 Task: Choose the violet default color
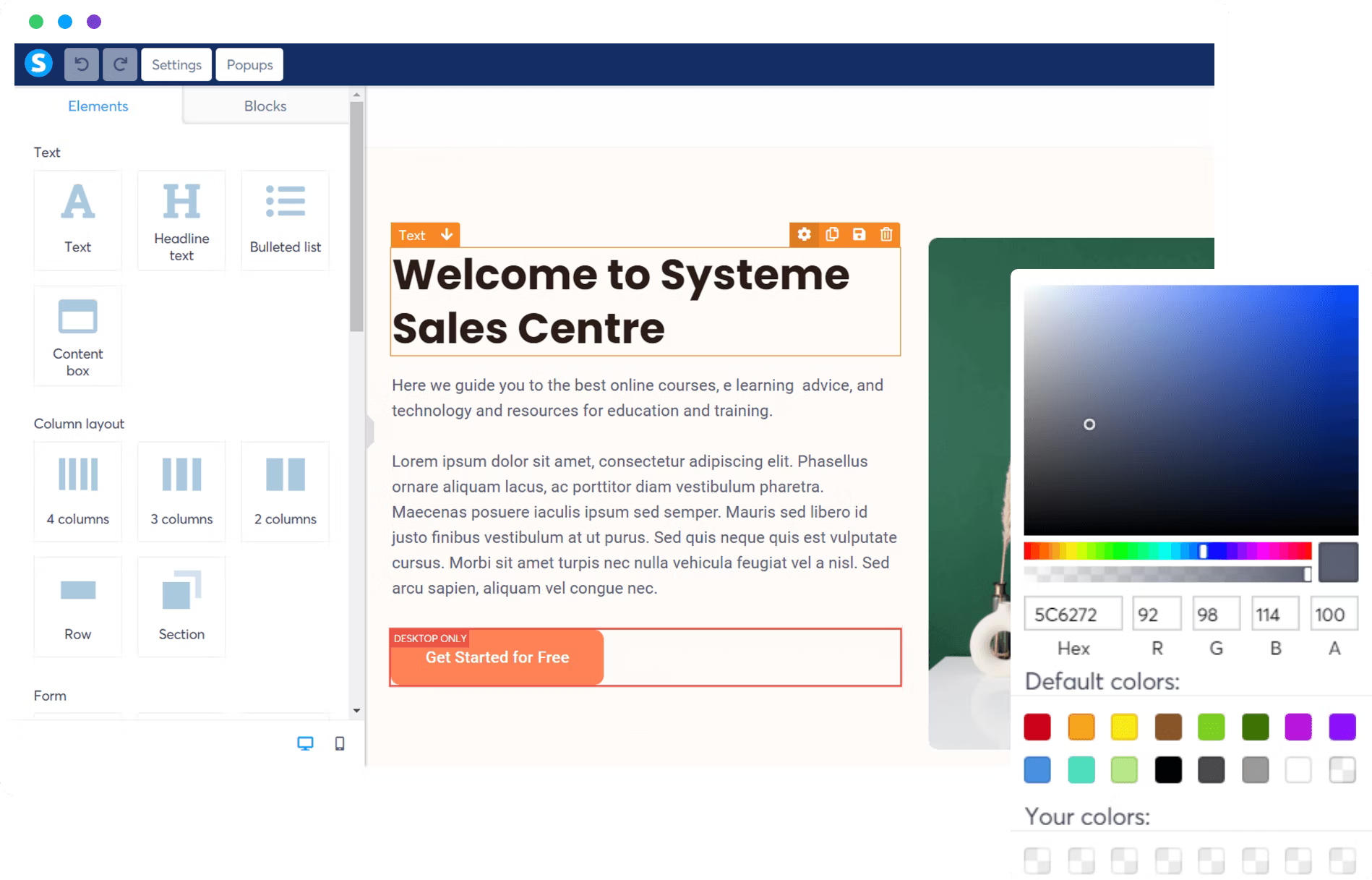(x=1342, y=727)
